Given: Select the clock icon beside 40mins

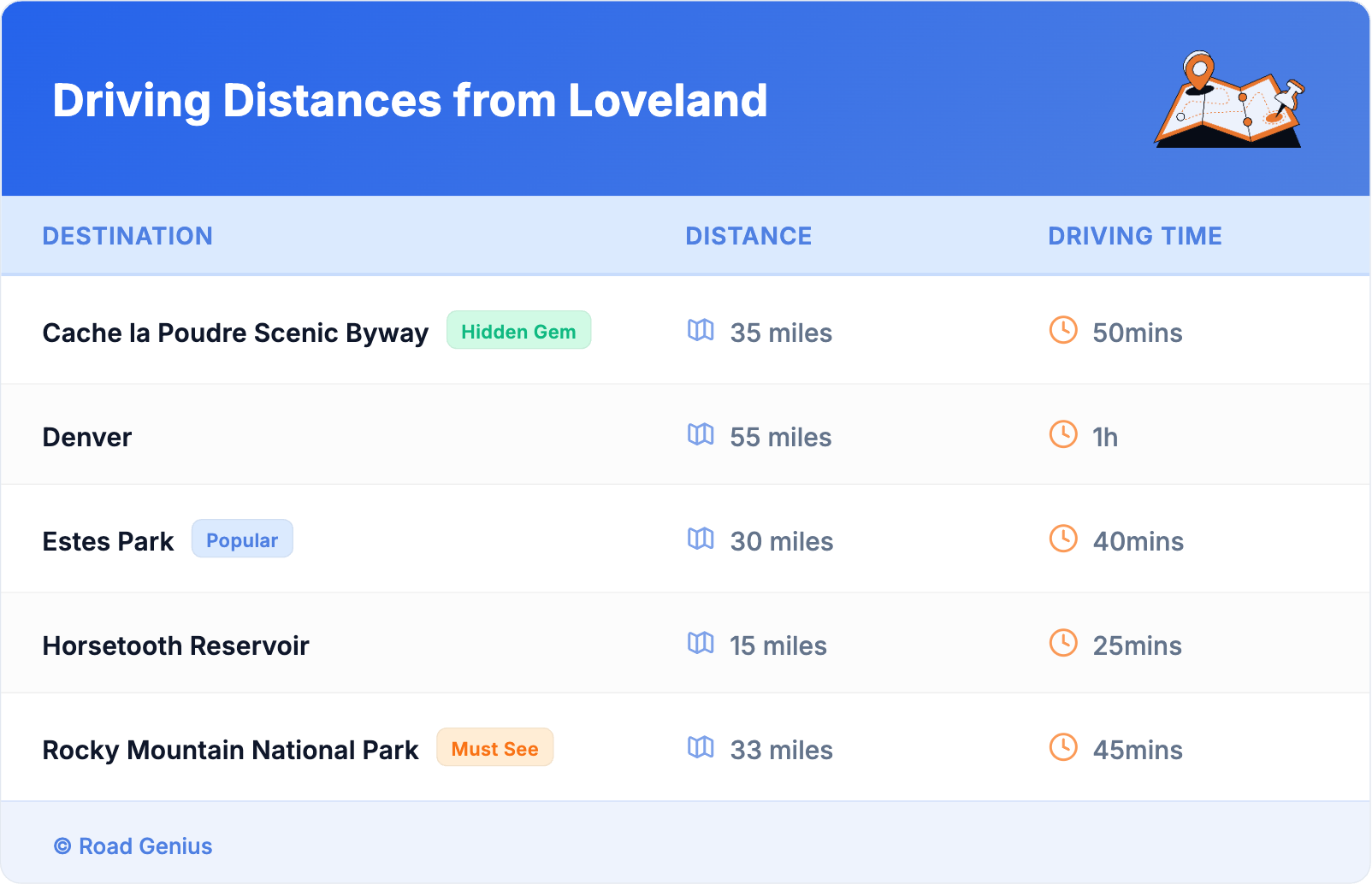Looking at the screenshot, I should [1063, 539].
